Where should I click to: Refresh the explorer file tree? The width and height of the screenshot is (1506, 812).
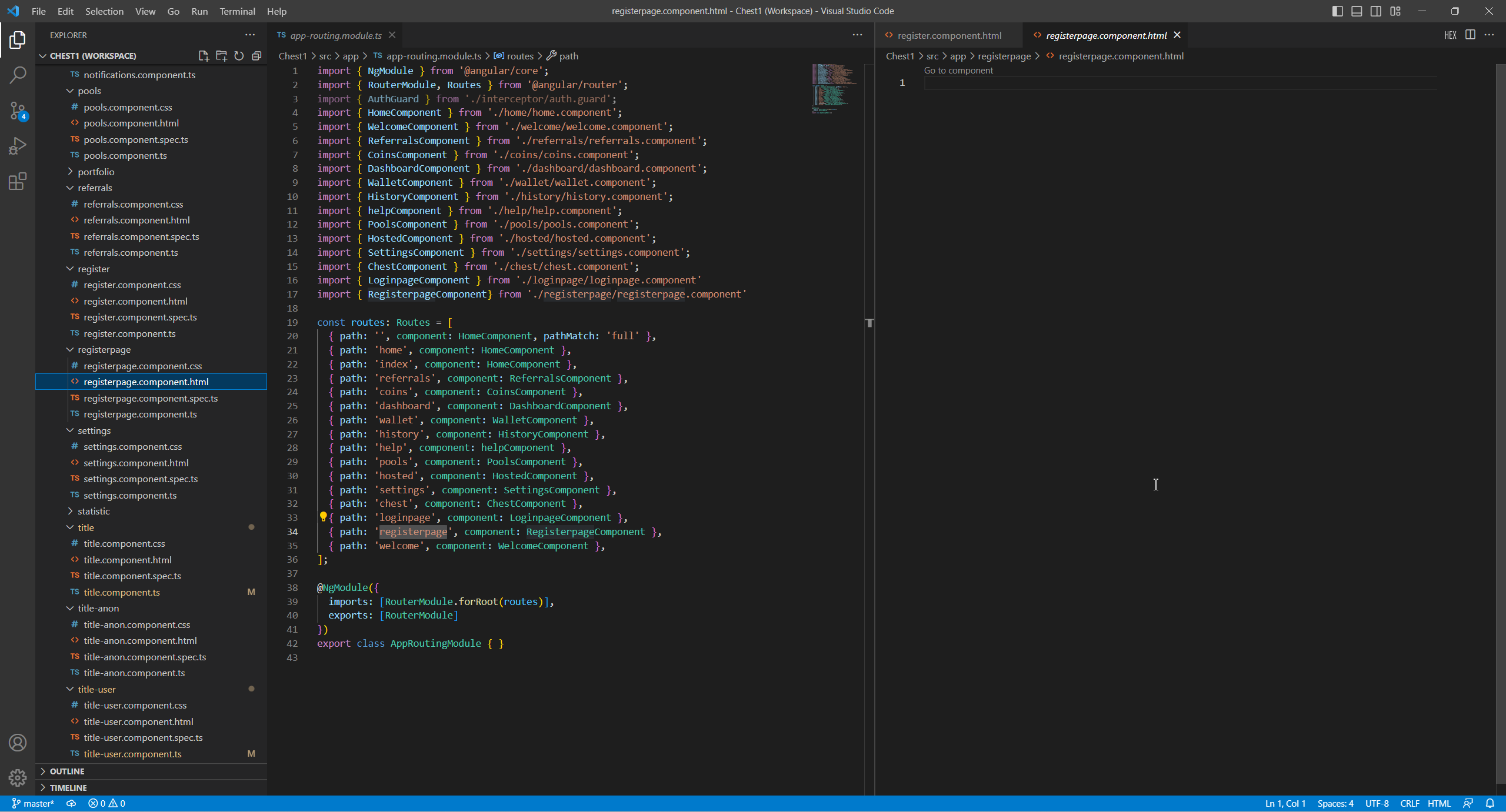[239, 56]
